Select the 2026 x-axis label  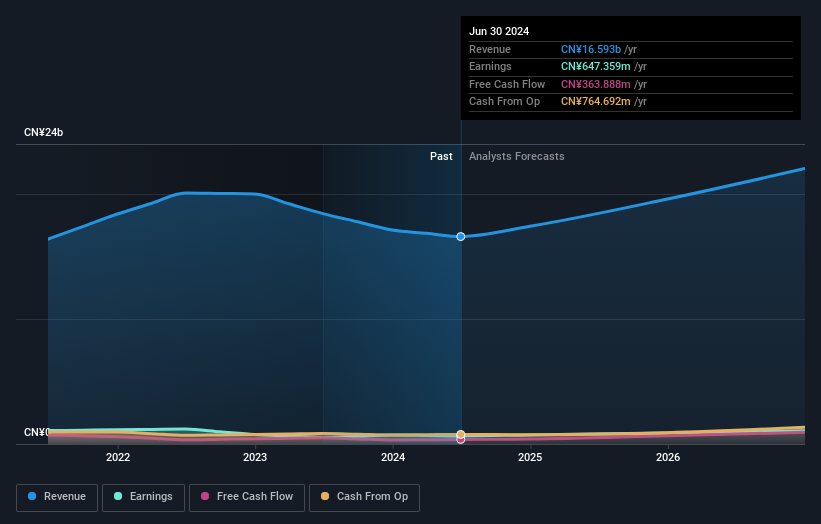[x=668, y=457]
